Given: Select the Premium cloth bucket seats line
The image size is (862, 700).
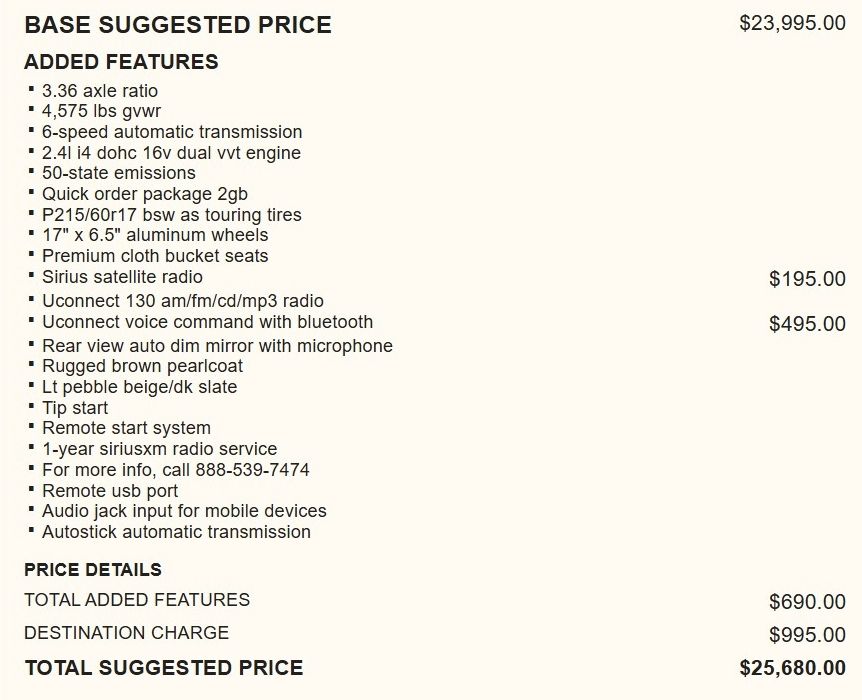Looking at the screenshot, I should coord(155,256).
